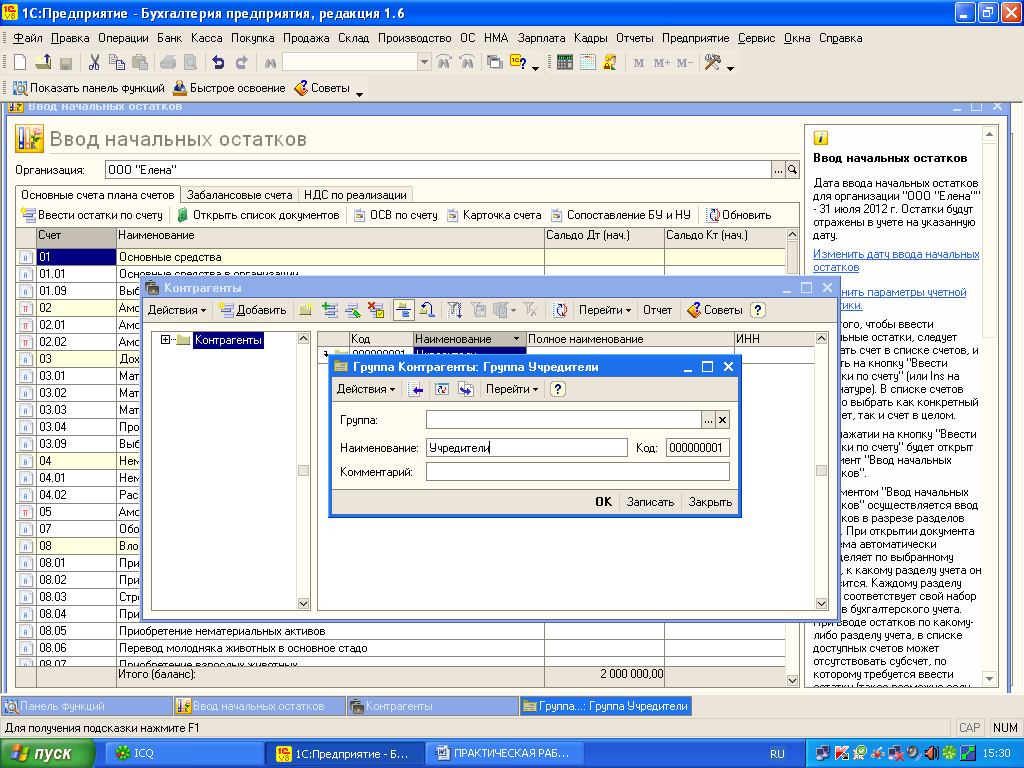Switch to ПРАКТИЧЕСКАЯ РАБ taskbar item
Viewport: 1024px width, 768px height.
click(x=503, y=754)
